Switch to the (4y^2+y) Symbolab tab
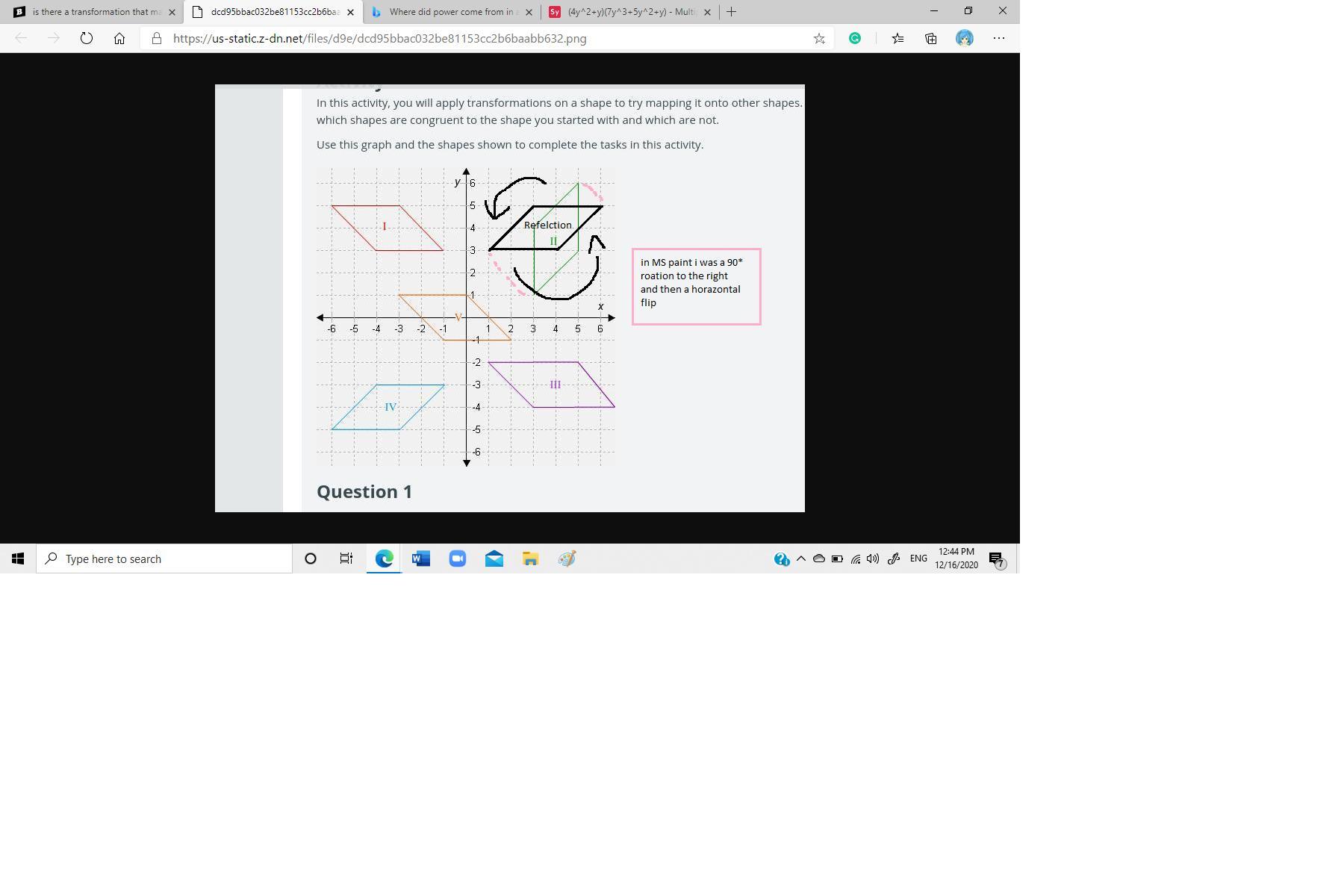The height and width of the screenshot is (896, 1344). click(630, 12)
